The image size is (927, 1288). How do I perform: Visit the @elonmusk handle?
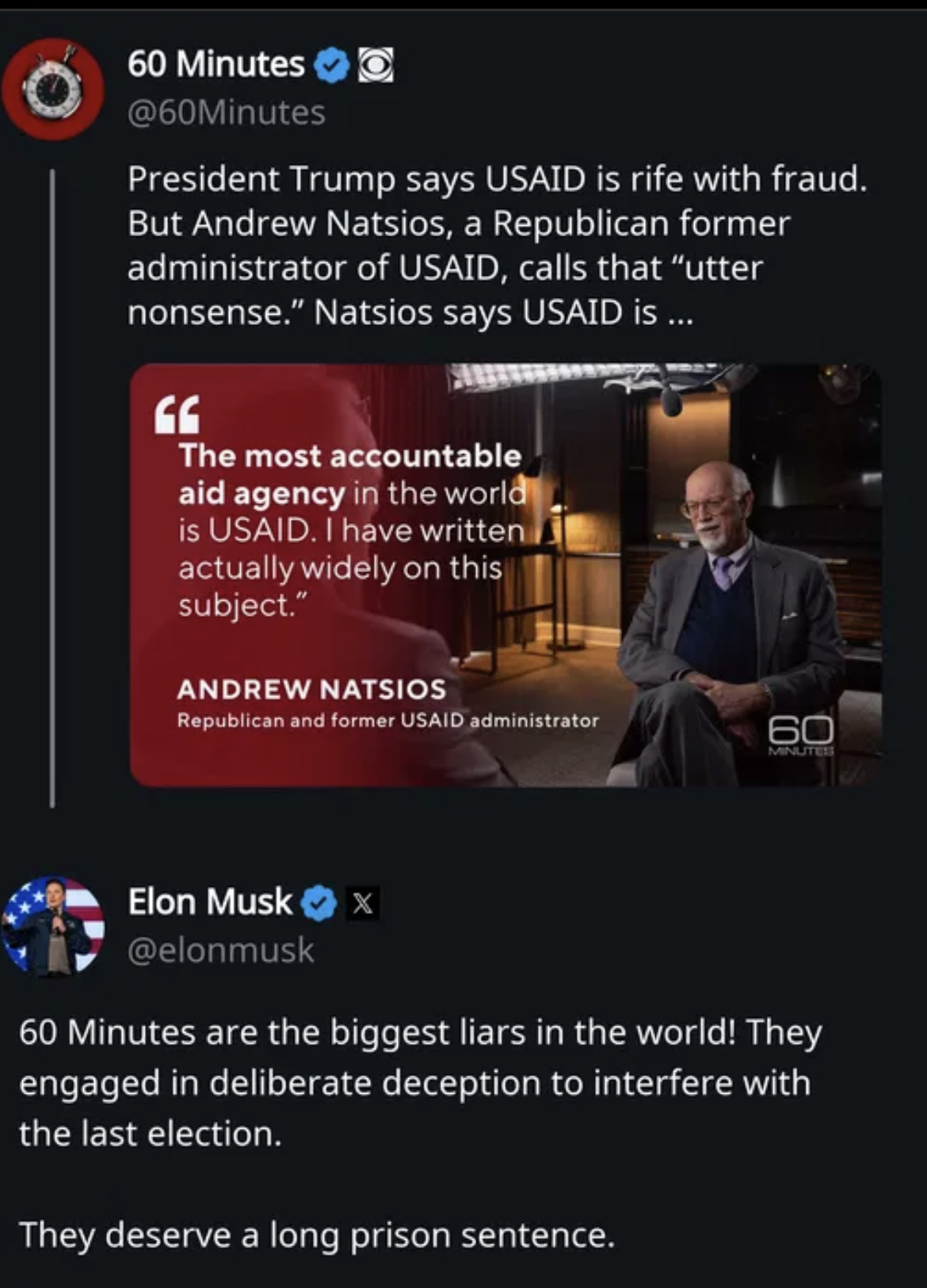221,950
